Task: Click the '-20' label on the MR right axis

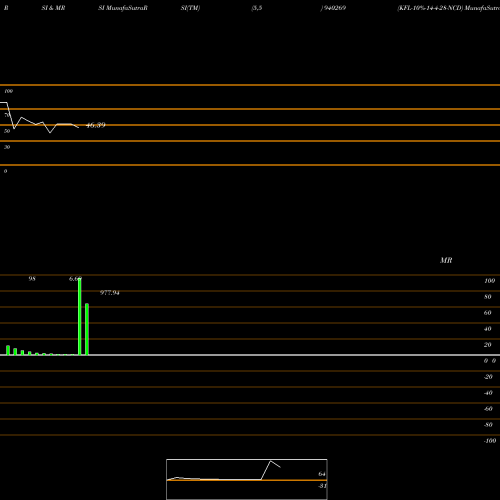Action: (x=488, y=377)
